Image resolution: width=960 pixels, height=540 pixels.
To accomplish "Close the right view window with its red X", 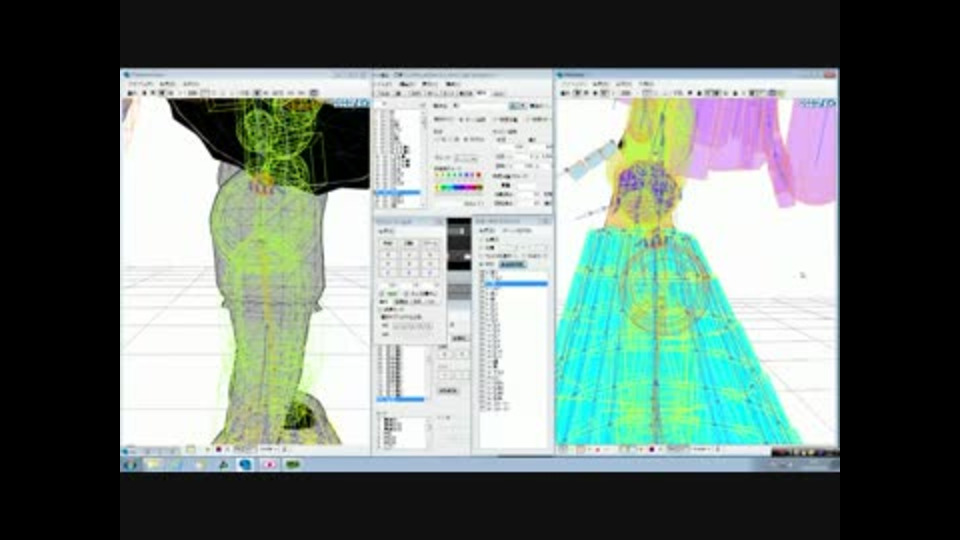I will click(x=830, y=74).
